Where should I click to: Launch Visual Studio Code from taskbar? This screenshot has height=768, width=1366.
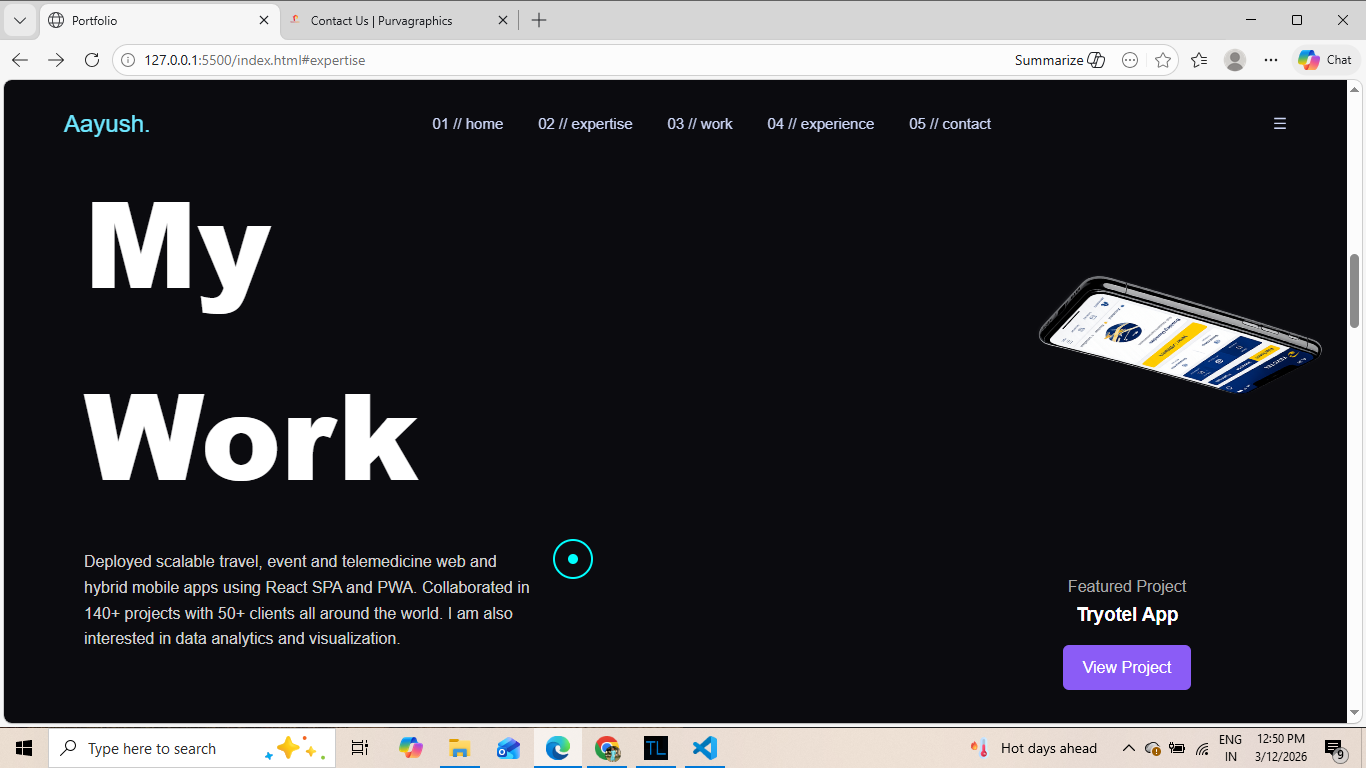pos(705,748)
